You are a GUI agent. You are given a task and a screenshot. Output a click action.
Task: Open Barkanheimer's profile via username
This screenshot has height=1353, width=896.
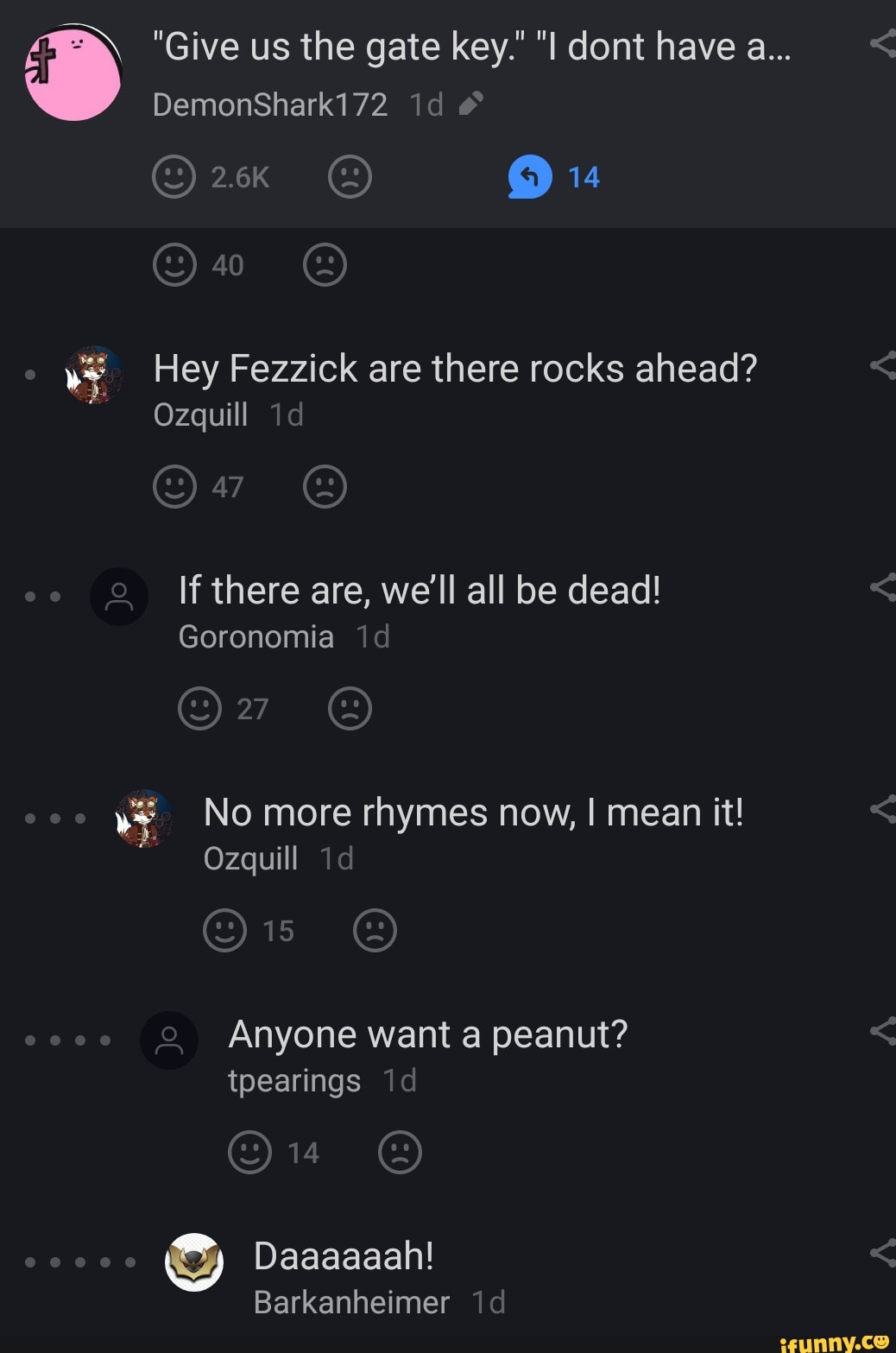(351, 1302)
